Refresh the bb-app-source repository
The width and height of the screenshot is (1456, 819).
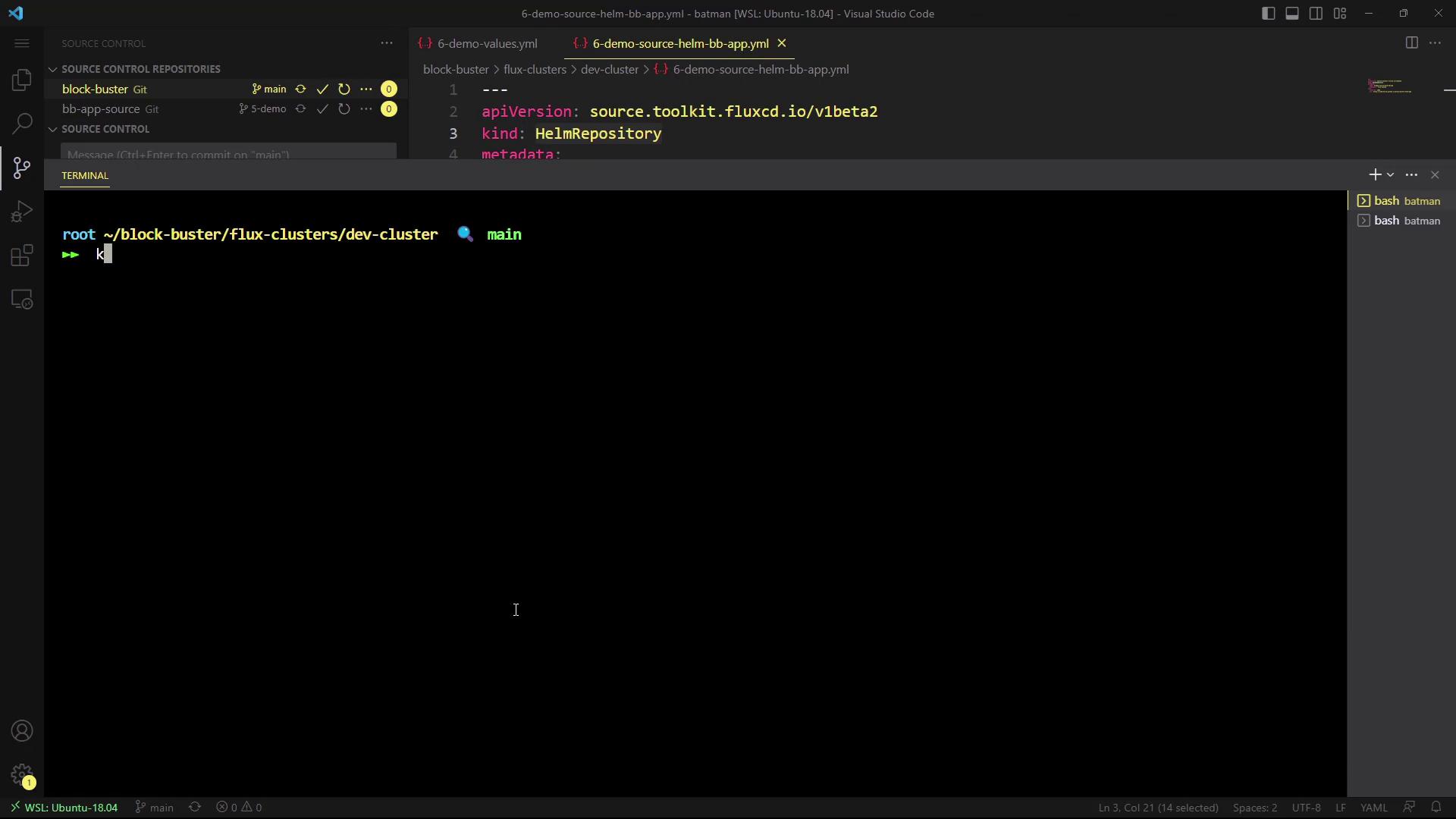click(344, 109)
